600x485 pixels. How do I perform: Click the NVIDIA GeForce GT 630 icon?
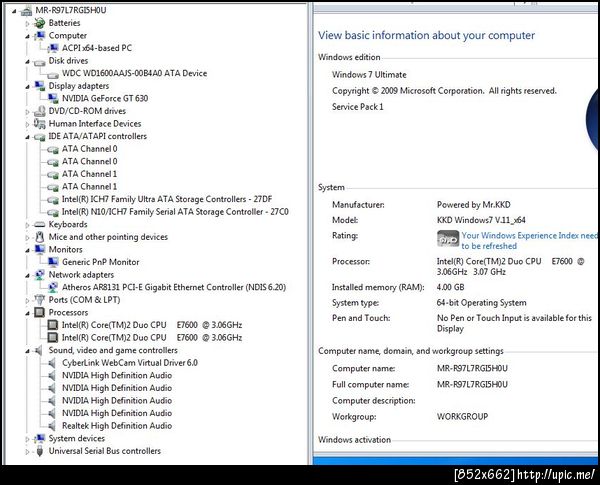[x=53, y=98]
